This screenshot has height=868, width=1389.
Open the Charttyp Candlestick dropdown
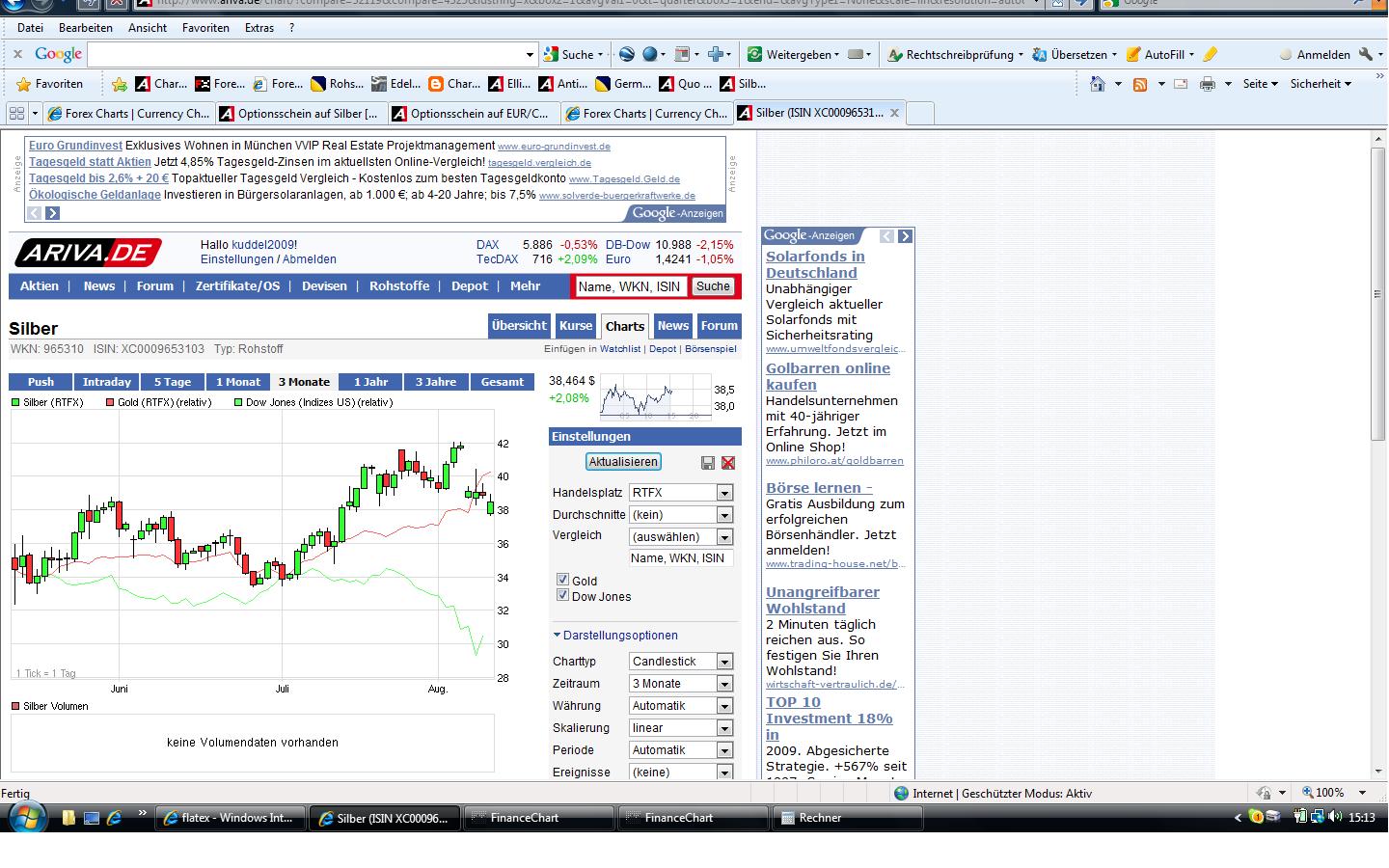click(681, 662)
